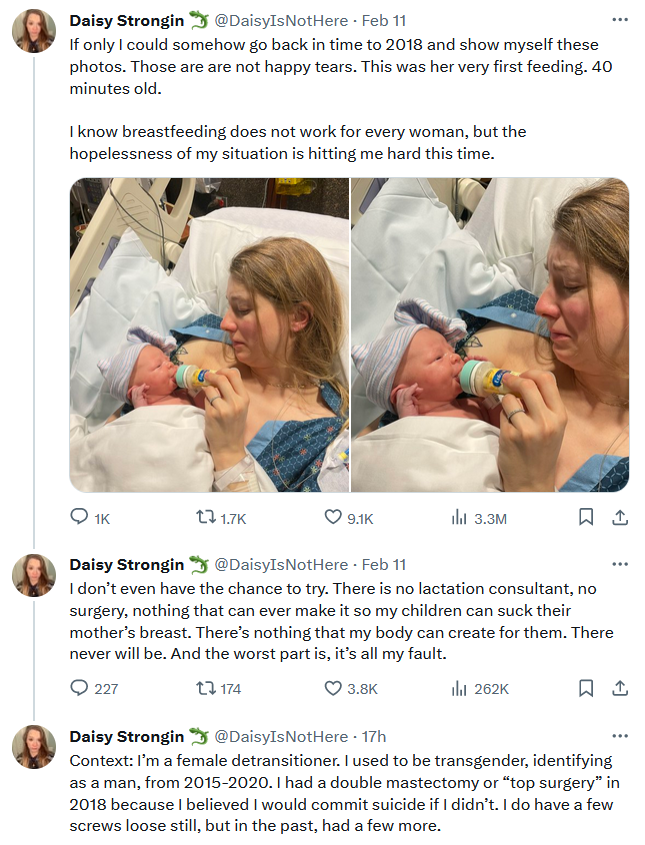Share the first tweet via share icon

click(x=620, y=517)
